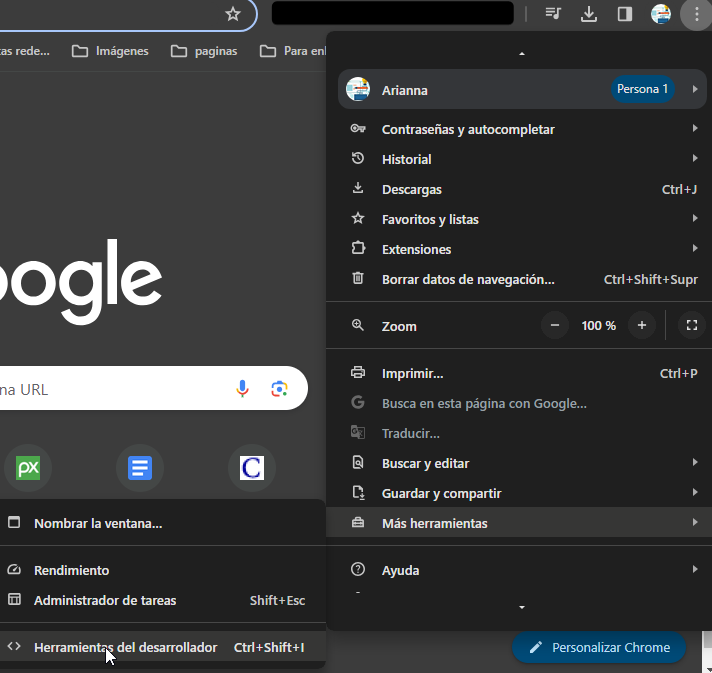Click the bookmark star in address bar
Screen dimensions: 712x673
tap(232, 14)
